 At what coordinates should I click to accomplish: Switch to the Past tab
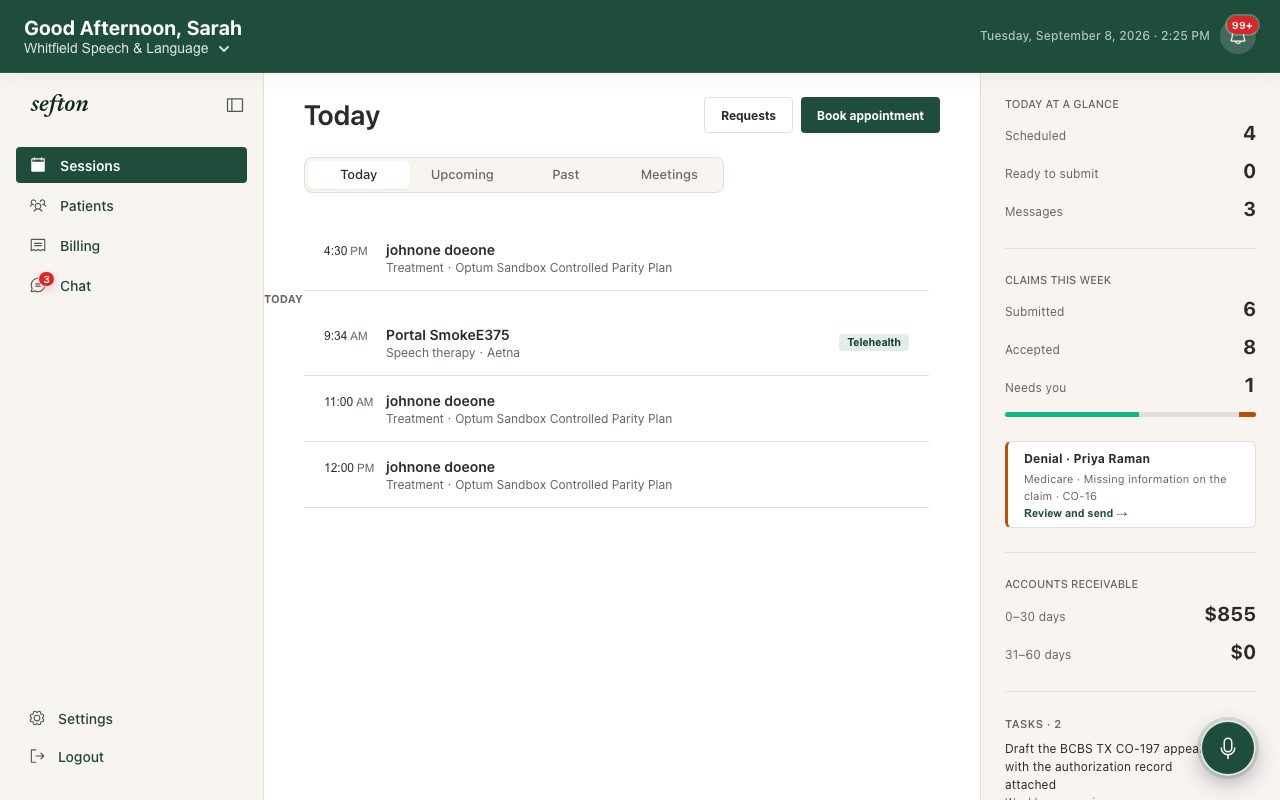(x=565, y=174)
